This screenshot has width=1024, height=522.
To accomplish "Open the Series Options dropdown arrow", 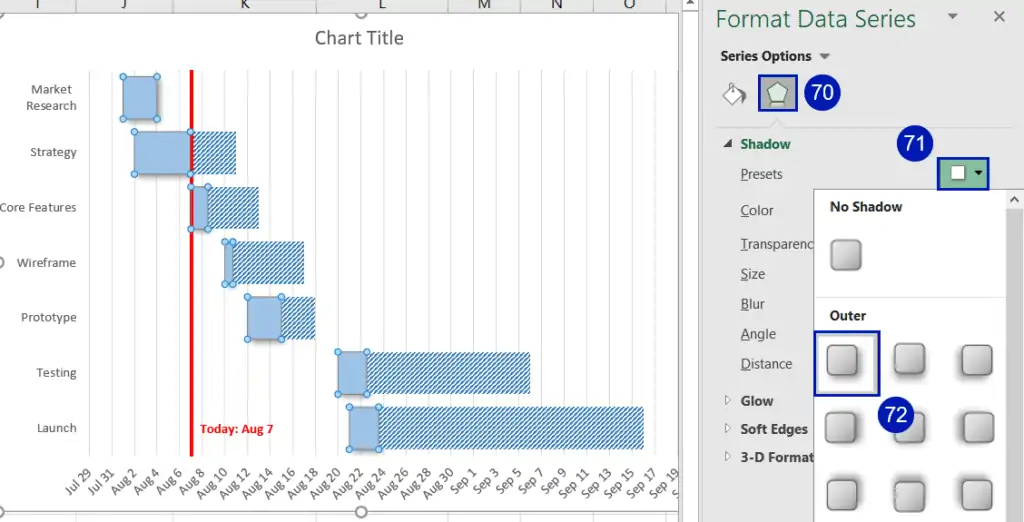I will [825, 56].
